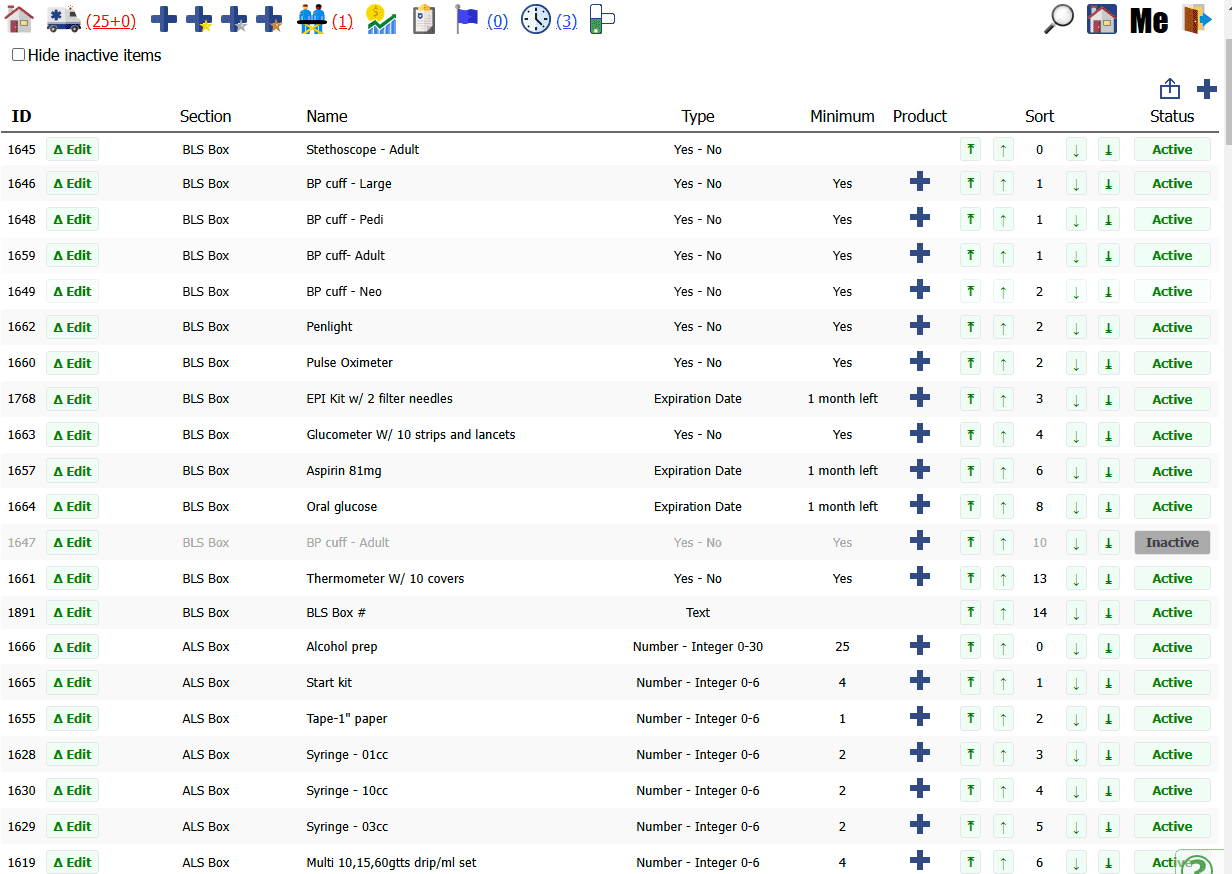Open the dollar growth chart icon
This screenshot has height=874, width=1232.
tap(381, 20)
